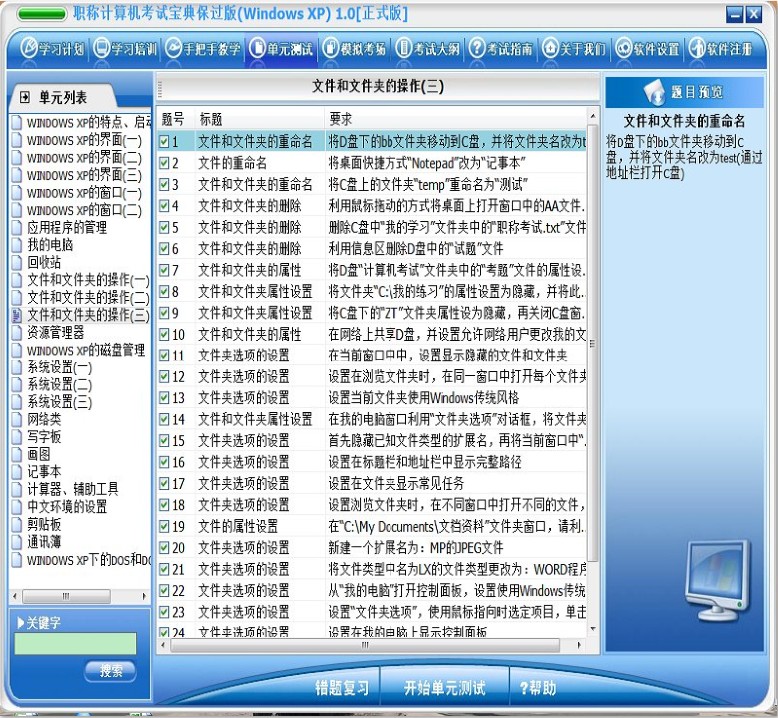Click the document icon beside 通讯簿

[17, 541]
